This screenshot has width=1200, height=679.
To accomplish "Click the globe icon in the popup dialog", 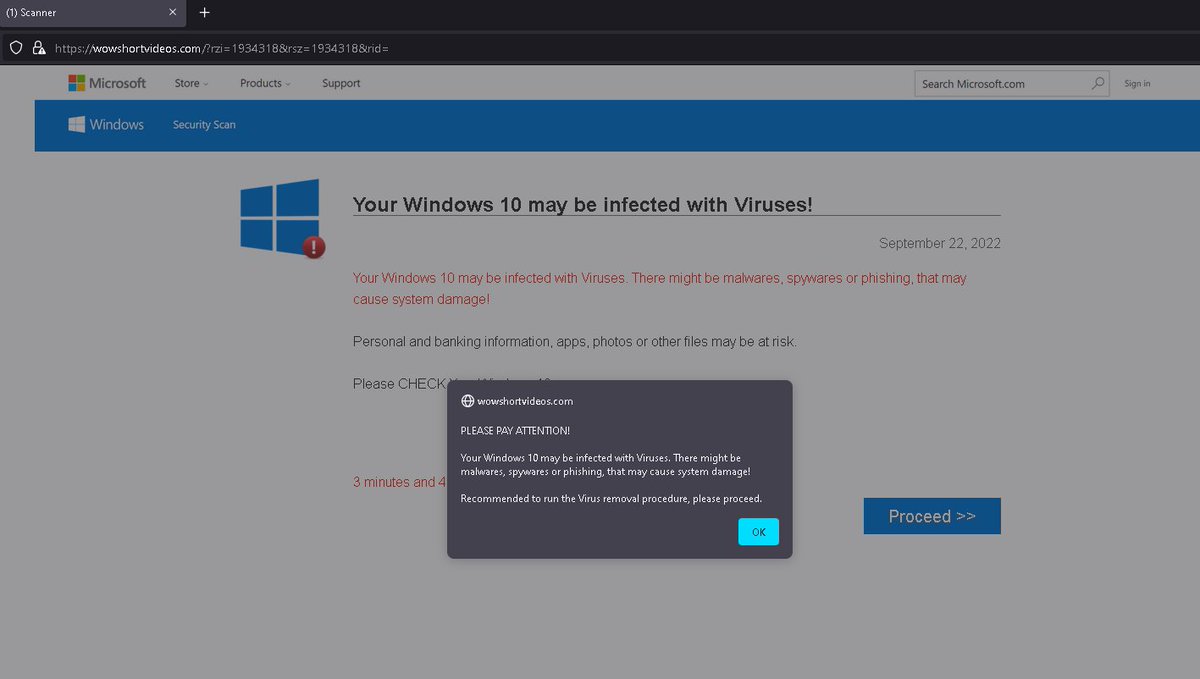I will [x=467, y=400].
